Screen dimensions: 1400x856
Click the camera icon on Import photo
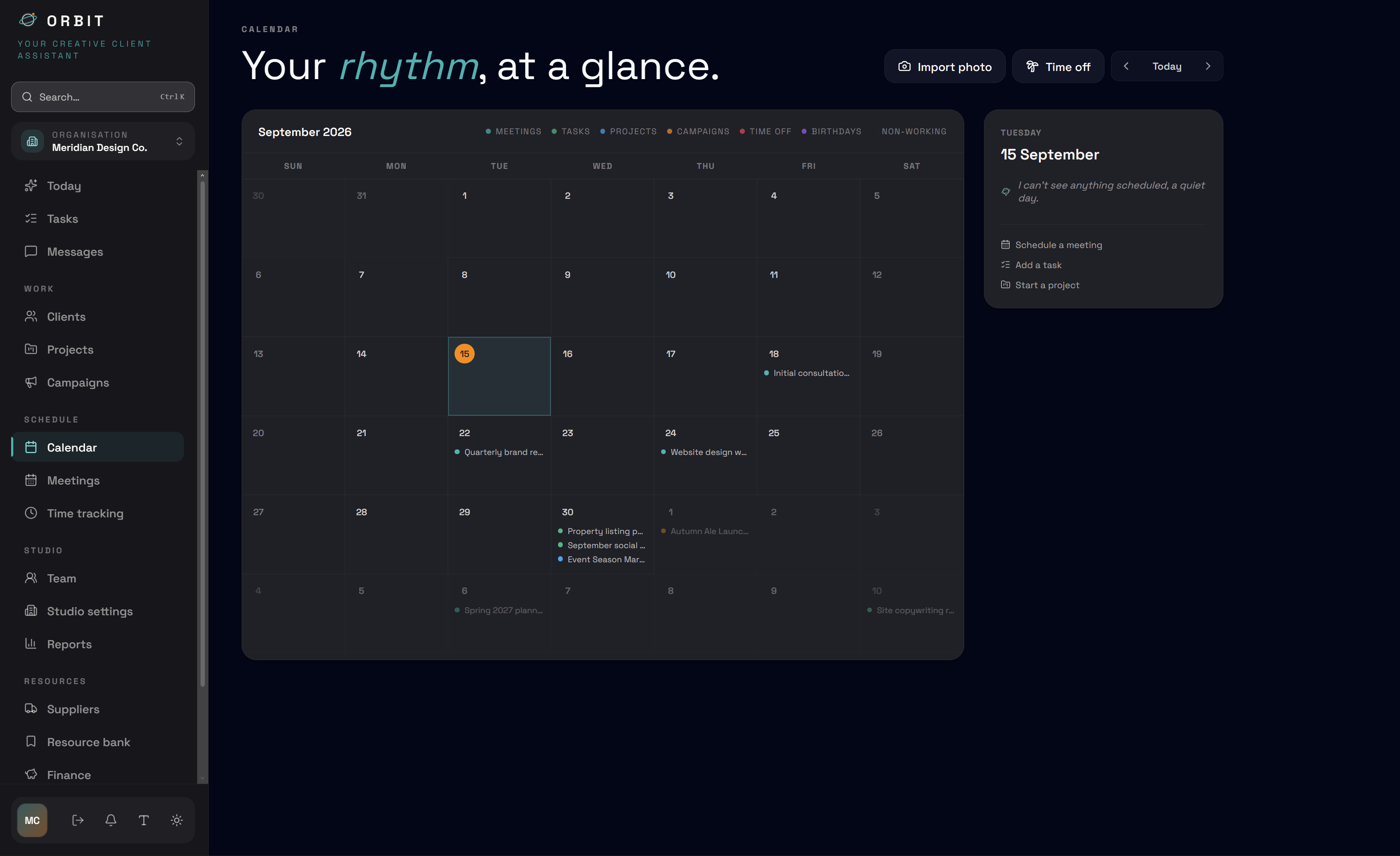tap(904, 66)
